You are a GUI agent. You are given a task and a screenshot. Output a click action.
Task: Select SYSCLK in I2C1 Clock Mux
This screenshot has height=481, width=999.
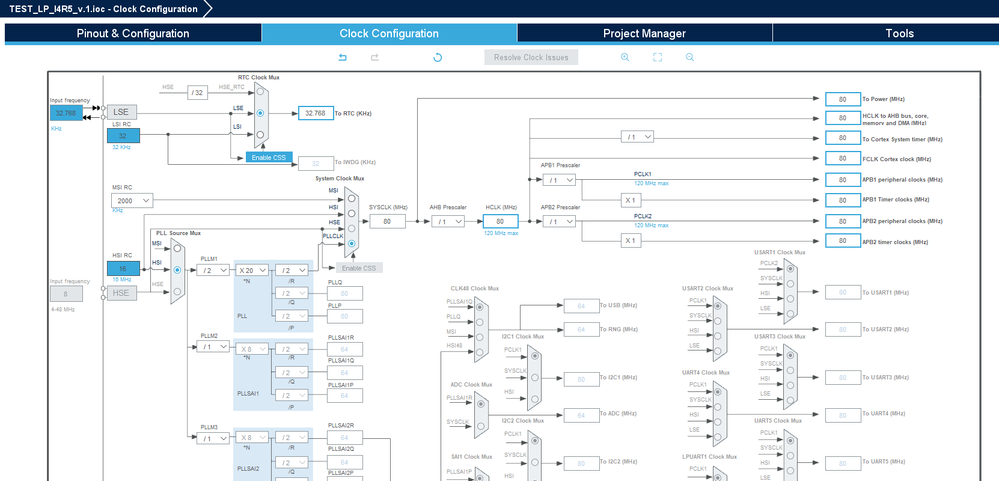pyautogui.click(x=535, y=378)
